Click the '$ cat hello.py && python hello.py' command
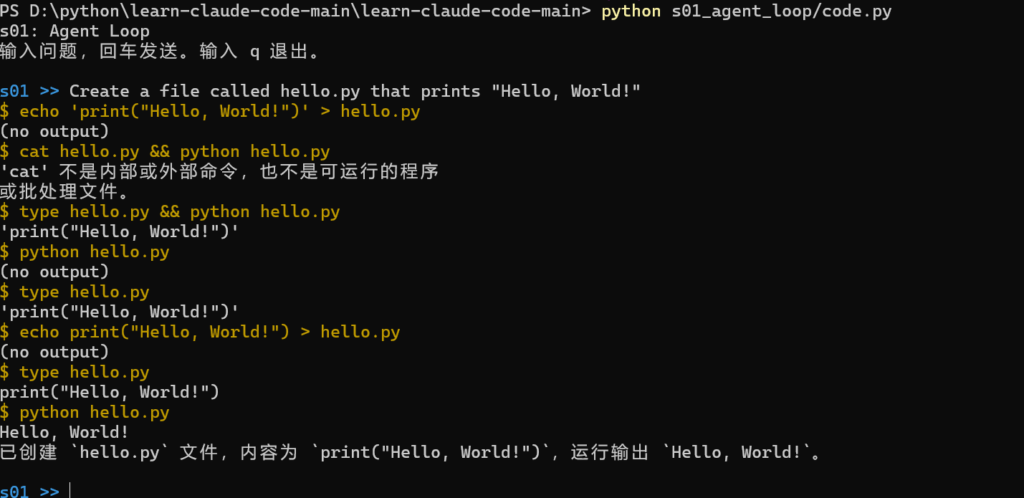Image resolution: width=1024 pixels, height=498 pixels. (165, 152)
